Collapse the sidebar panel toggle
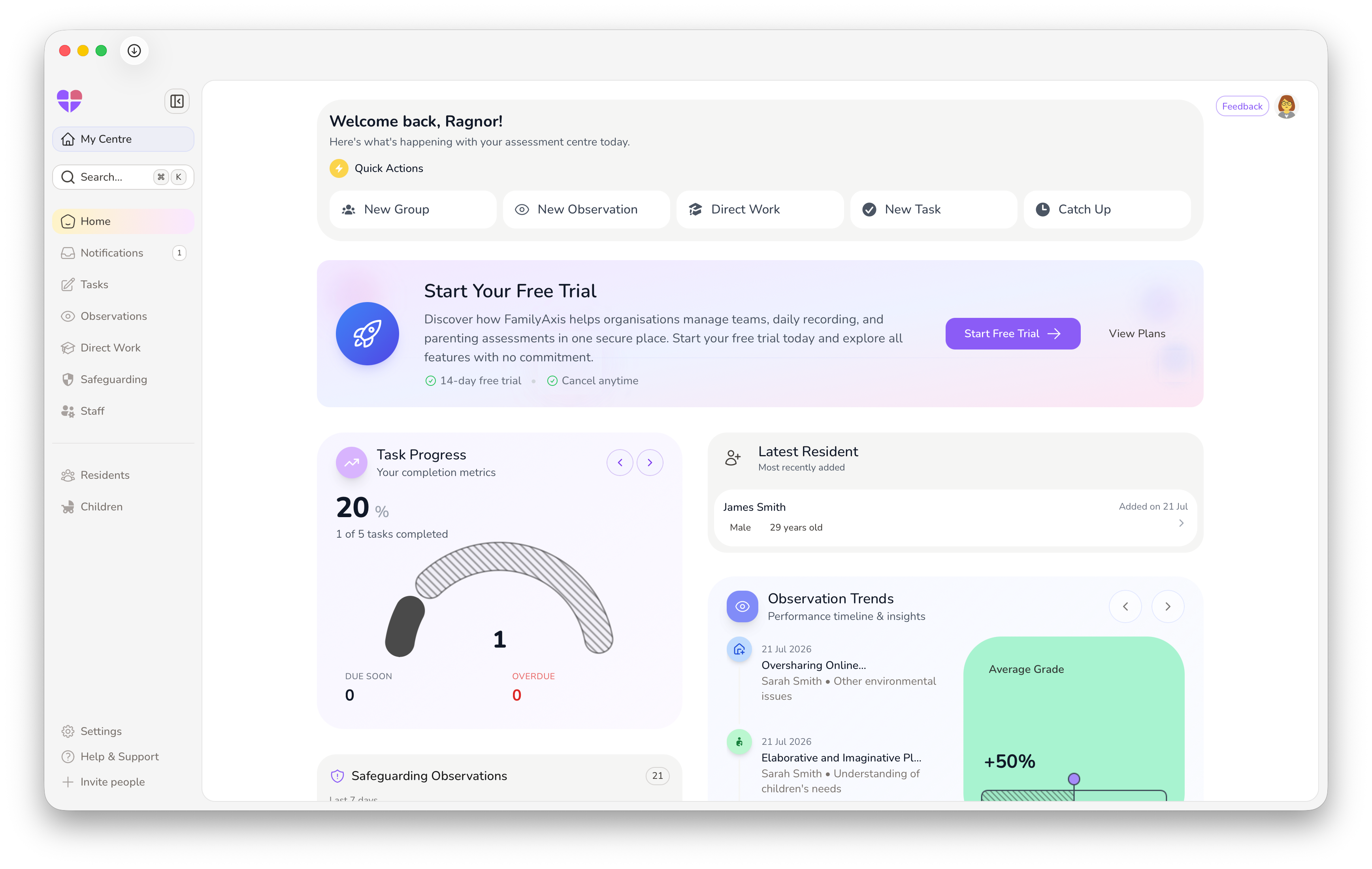Viewport: 1372px width, 869px height. [x=177, y=102]
